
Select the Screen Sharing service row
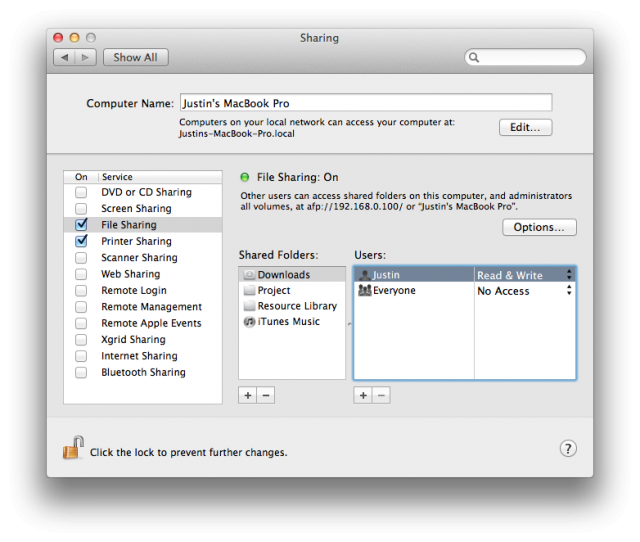[x=143, y=209]
